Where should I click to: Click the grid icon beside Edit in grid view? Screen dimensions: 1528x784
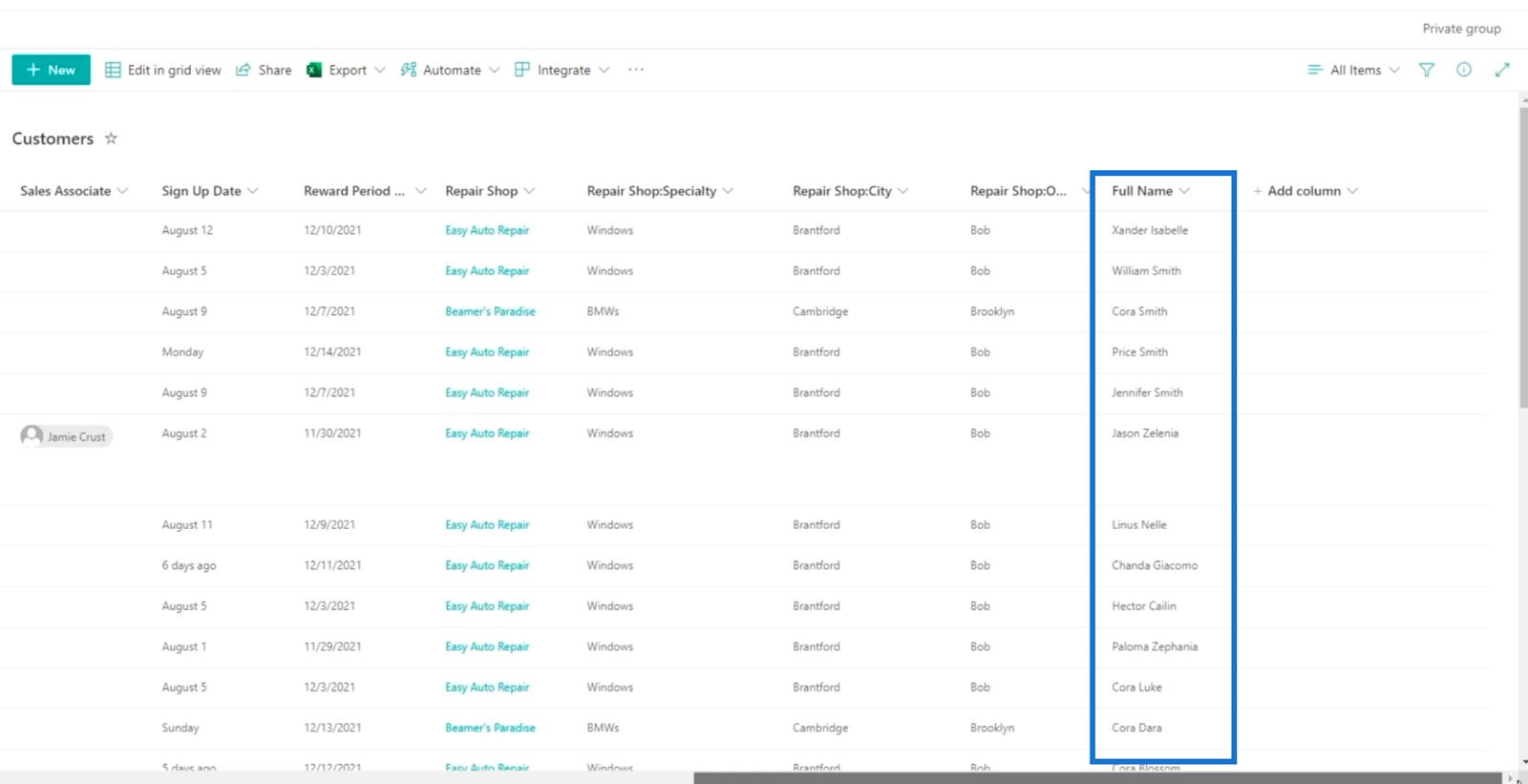tap(113, 70)
